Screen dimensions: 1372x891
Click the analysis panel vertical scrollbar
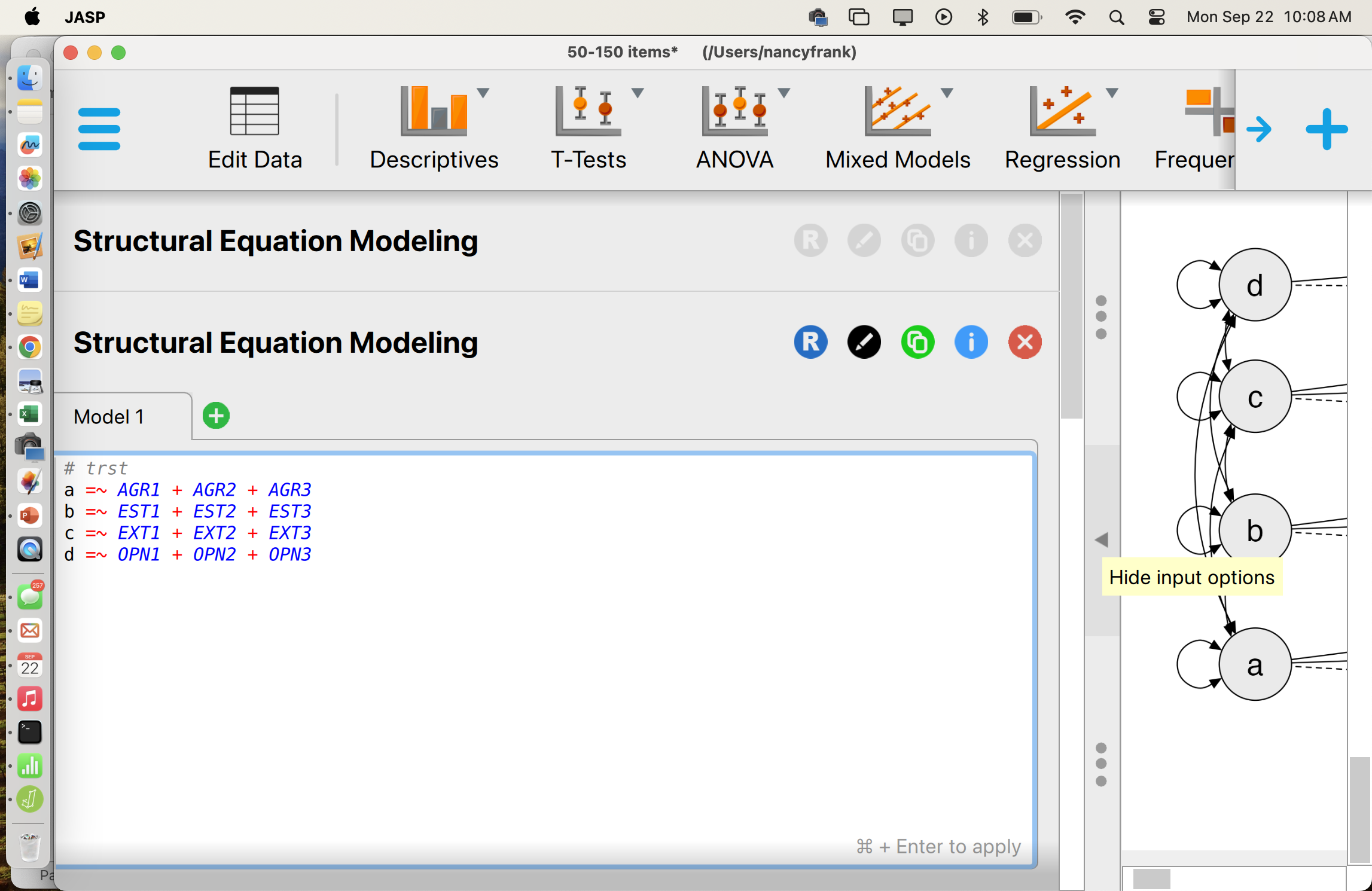(1071, 307)
